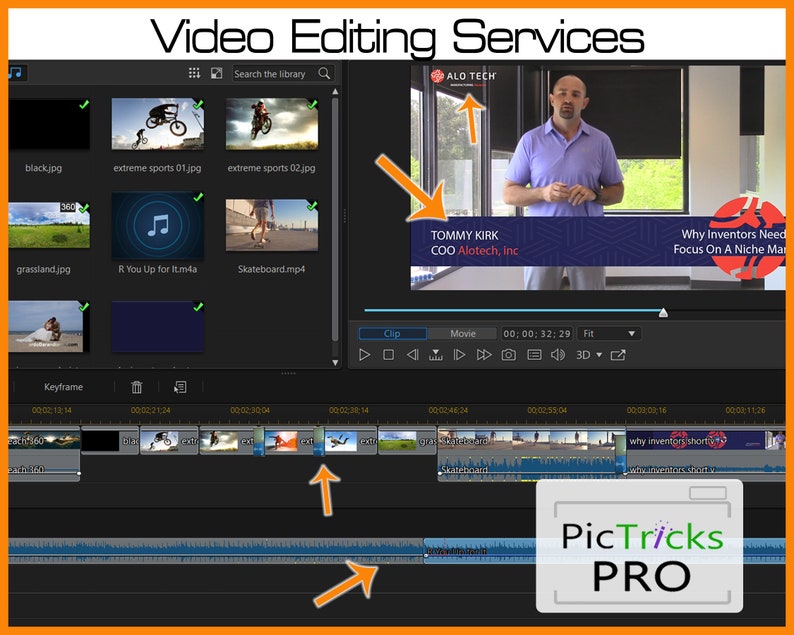Undock the preview window
Image resolution: width=794 pixels, height=635 pixels.
coord(618,355)
